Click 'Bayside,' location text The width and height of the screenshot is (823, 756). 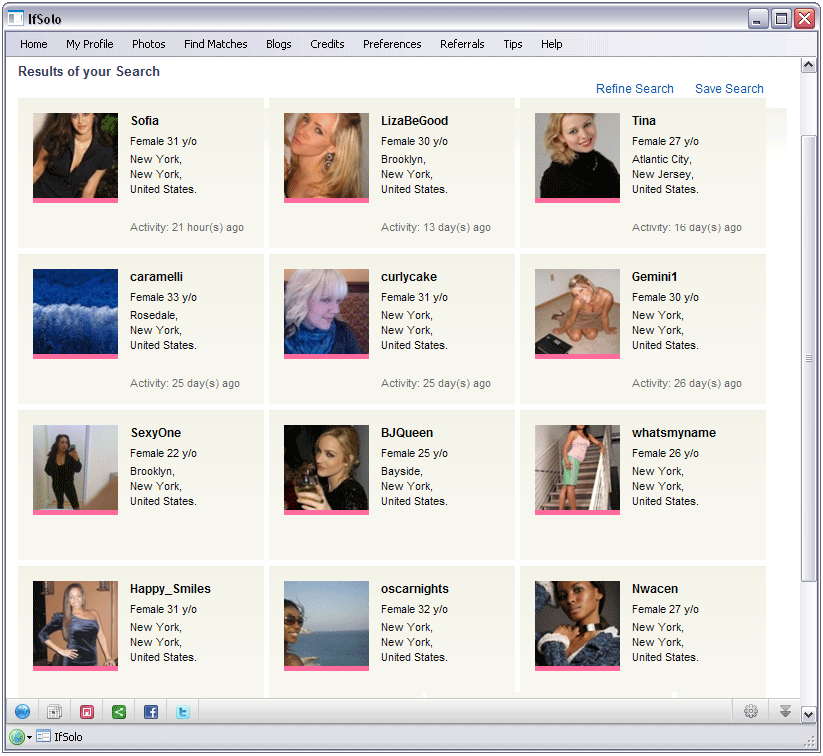(402, 471)
